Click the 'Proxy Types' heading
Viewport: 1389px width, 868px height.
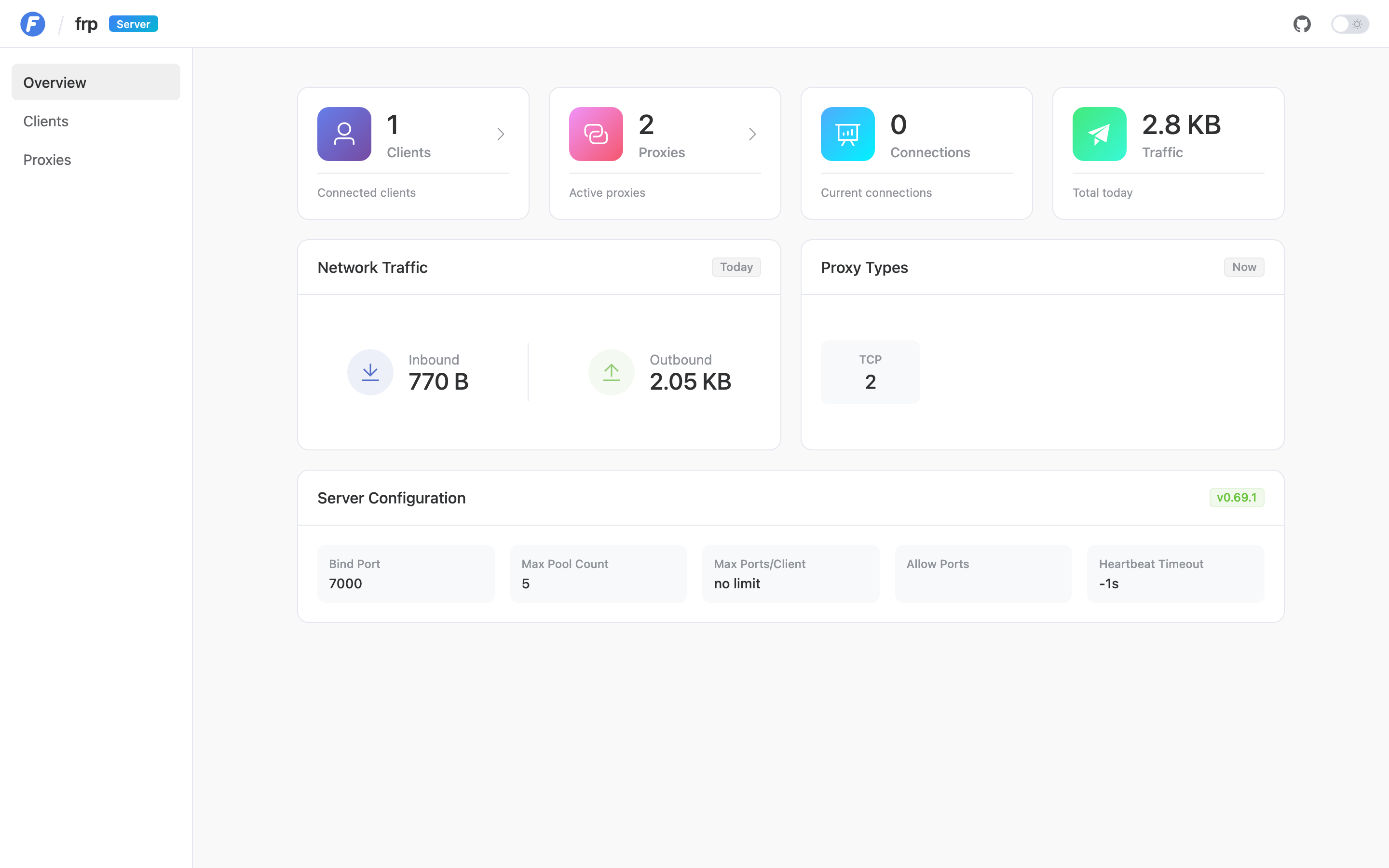(864, 268)
